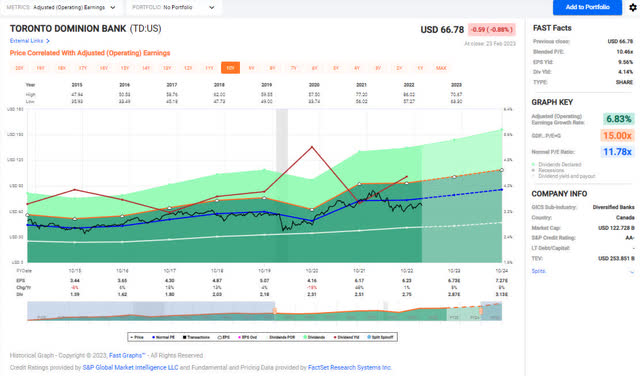Click the Blended P/E 10.46x value

coord(624,52)
